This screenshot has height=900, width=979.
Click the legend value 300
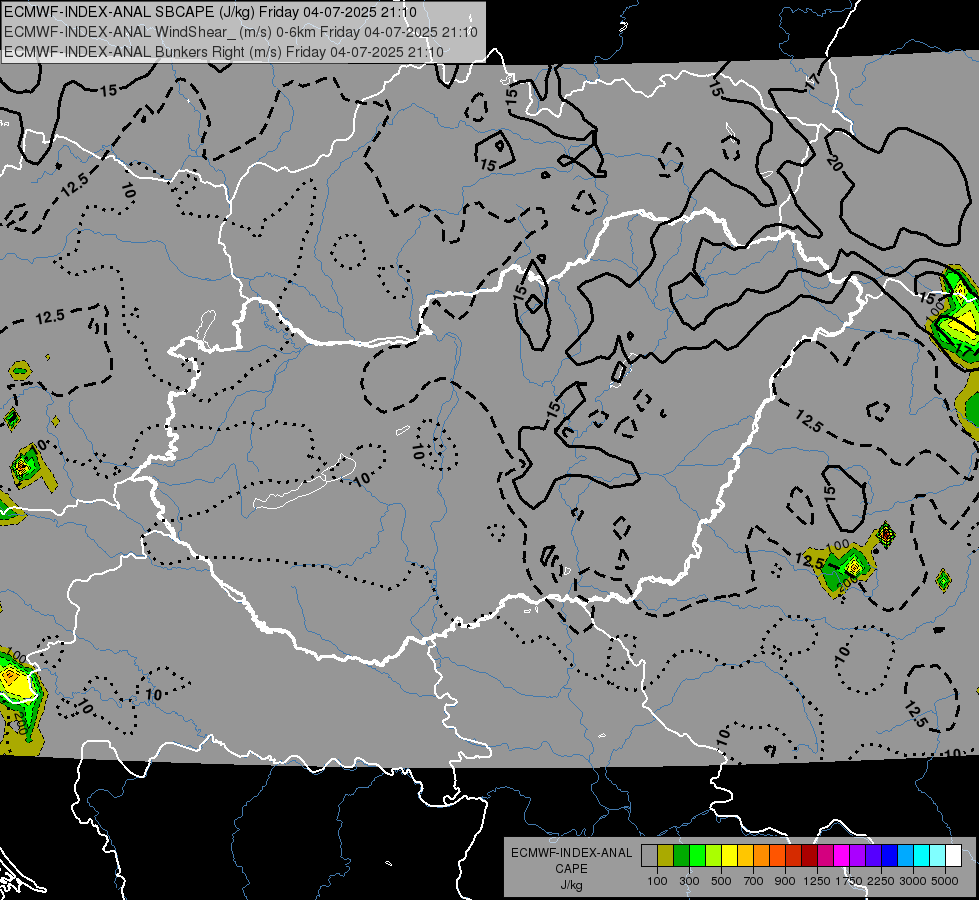(x=689, y=881)
